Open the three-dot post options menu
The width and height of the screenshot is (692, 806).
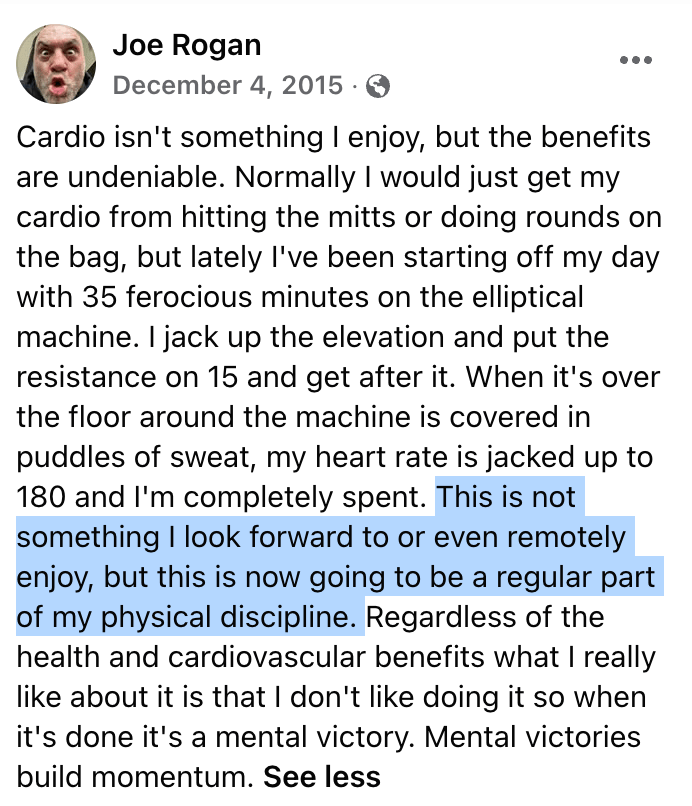[x=636, y=60]
